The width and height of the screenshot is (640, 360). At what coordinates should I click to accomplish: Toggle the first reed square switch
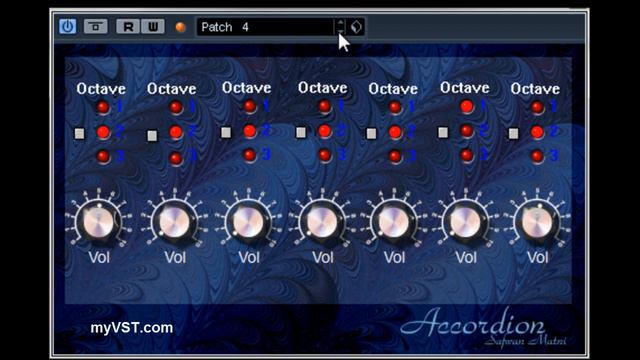click(x=80, y=133)
